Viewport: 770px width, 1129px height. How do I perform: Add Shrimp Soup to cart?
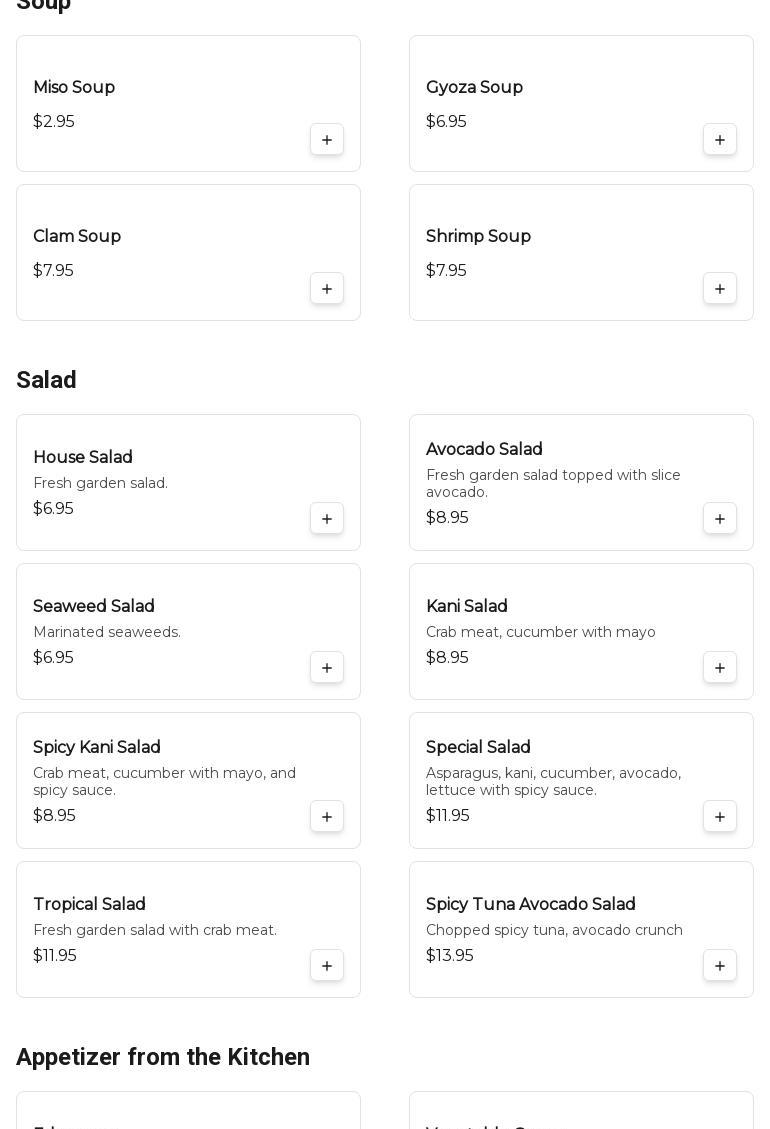[x=720, y=289]
